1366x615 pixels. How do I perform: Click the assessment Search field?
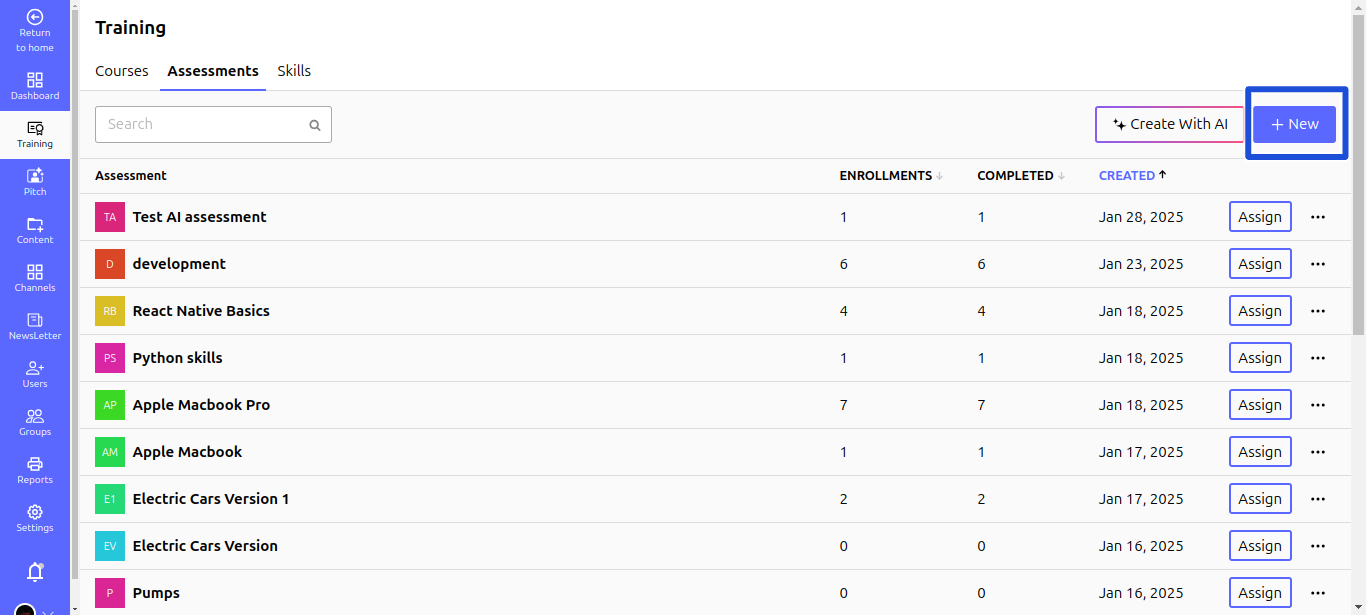click(204, 124)
